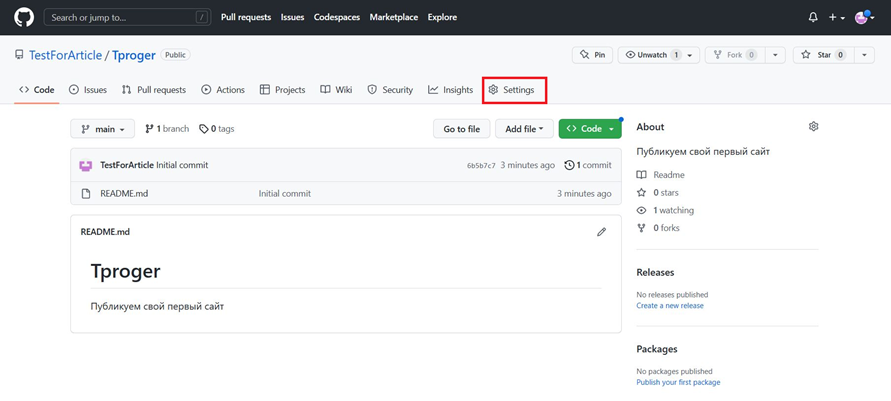The width and height of the screenshot is (891, 401).
Task: Click Publish your first package
Action: pyautogui.click(x=678, y=382)
